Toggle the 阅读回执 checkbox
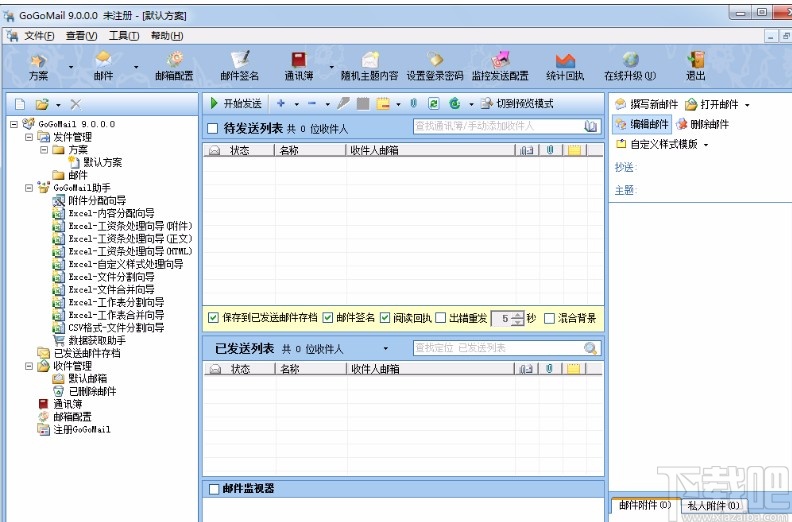792x522 pixels. click(385, 318)
